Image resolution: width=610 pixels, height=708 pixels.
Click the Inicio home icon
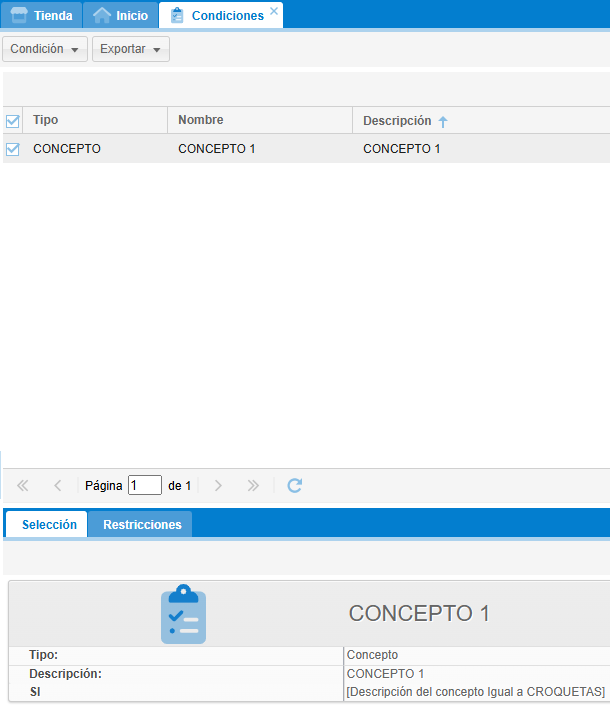tap(101, 15)
